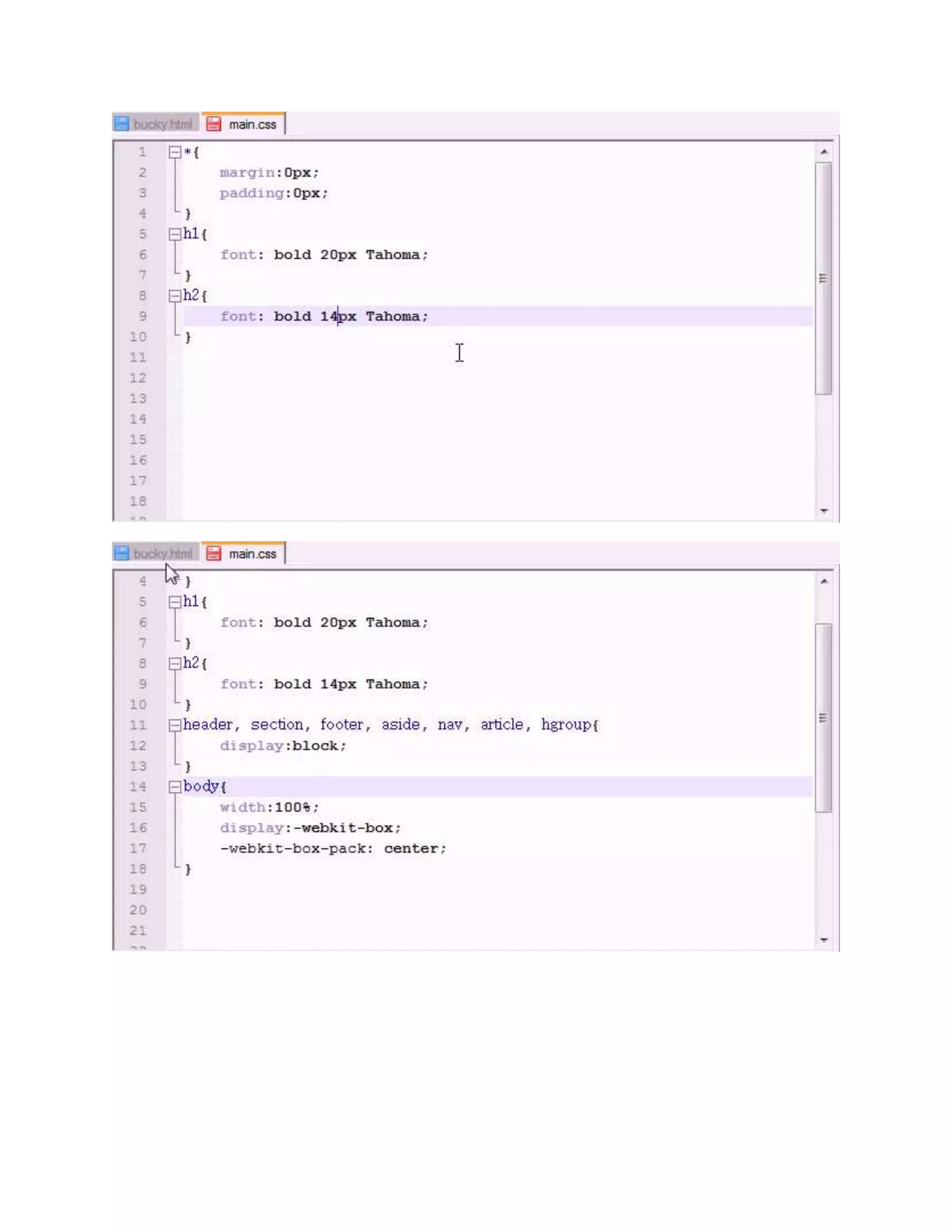Image resolution: width=952 pixels, height=1232 pixels.
Task: Collapse the h2{ fold marker in the upper editor
Action: pos(175,296)
